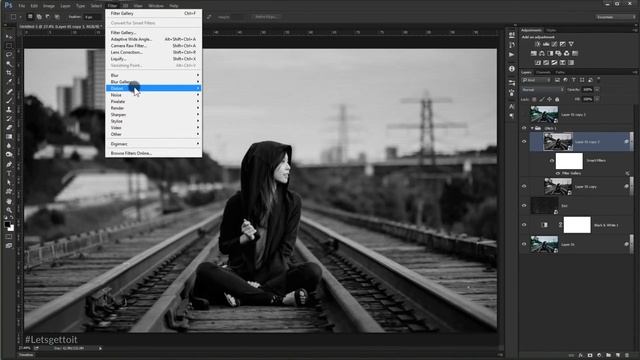Click the background color swatch
This screenshot has height=360, width=640.
[11, 228]
